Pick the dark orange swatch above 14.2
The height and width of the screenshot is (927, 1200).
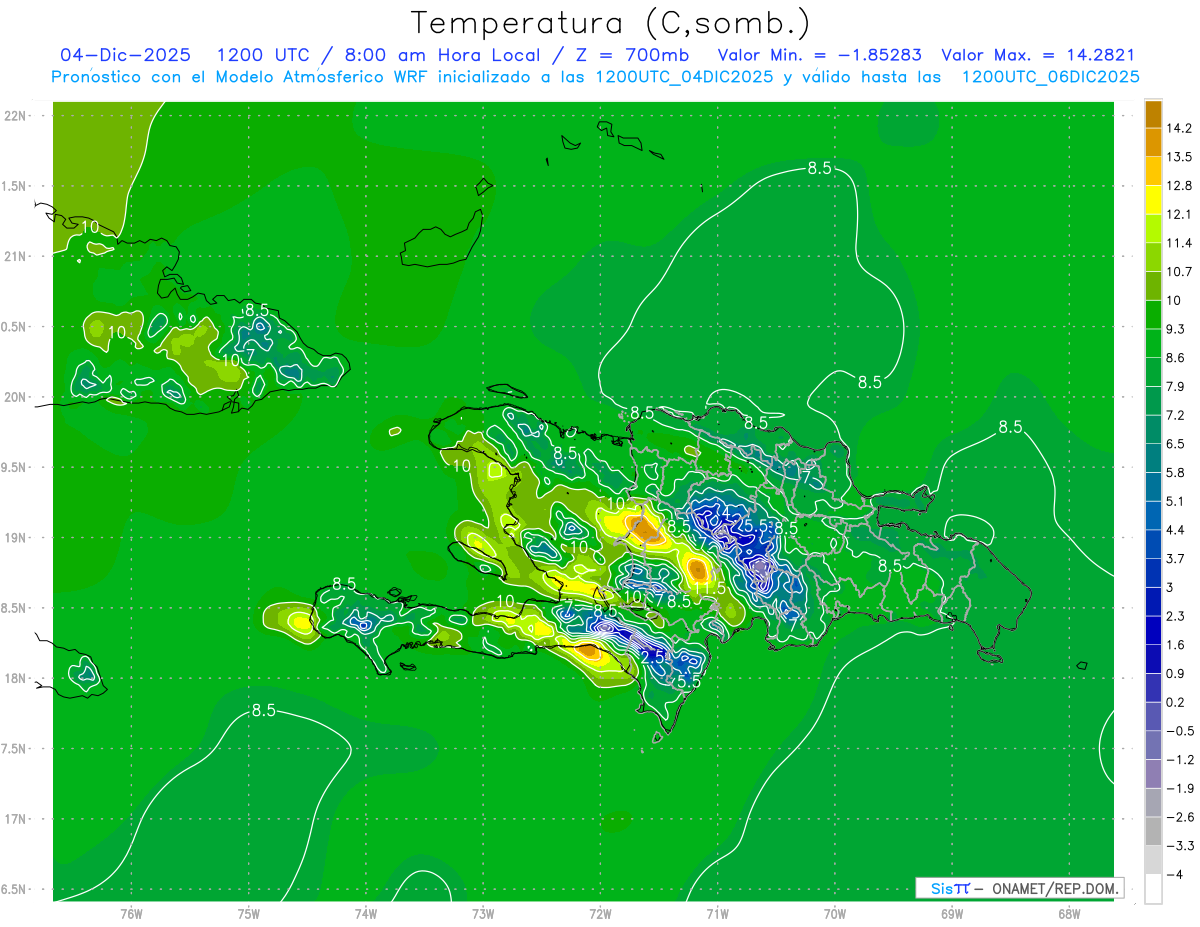(1153, 114)
